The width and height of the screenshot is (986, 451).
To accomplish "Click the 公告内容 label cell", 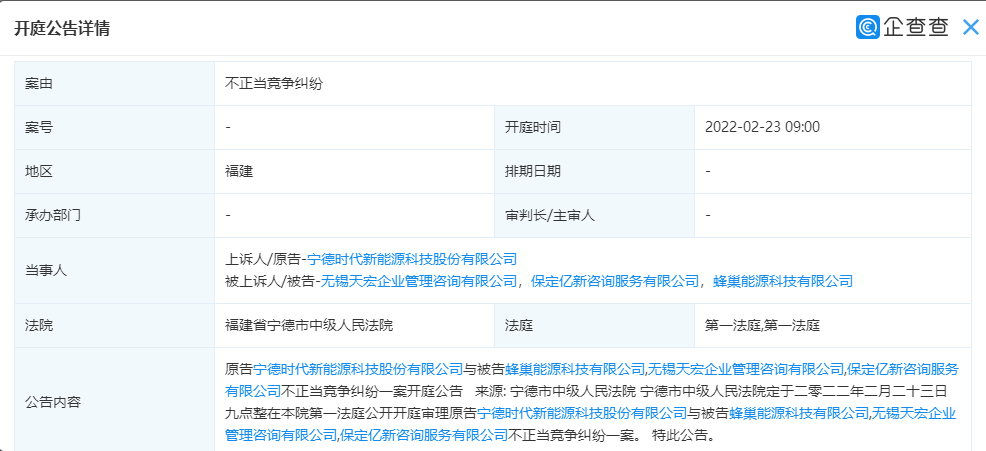I will [x=114, y=401].
